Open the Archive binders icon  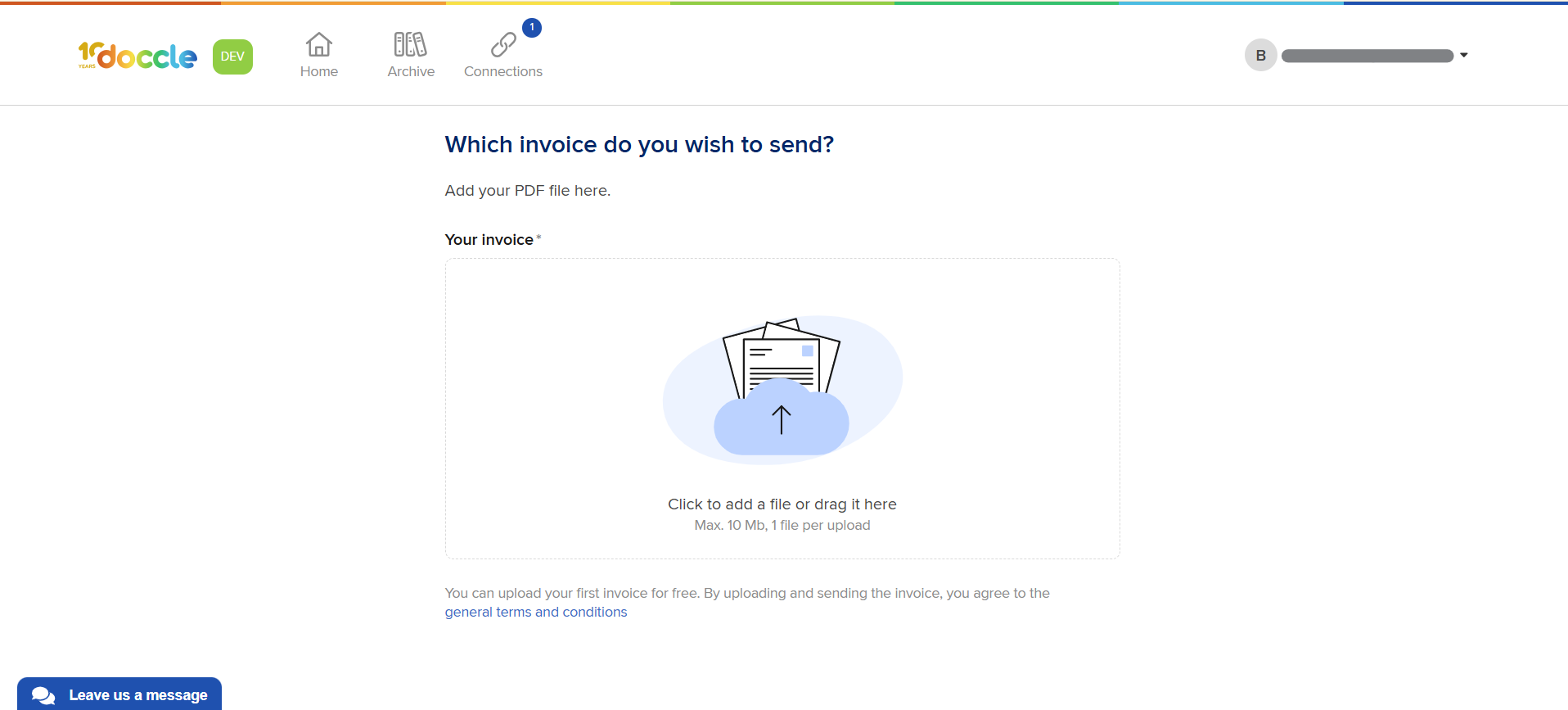click(411, 44)
